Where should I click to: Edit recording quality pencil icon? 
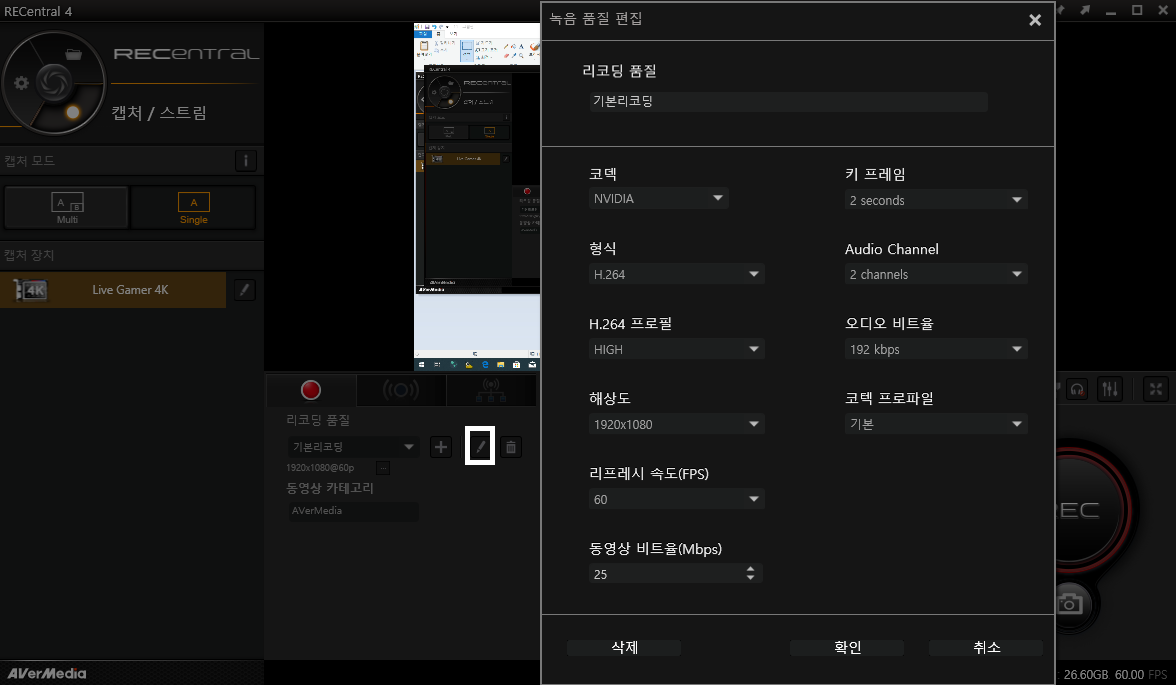tap(480, 446)
